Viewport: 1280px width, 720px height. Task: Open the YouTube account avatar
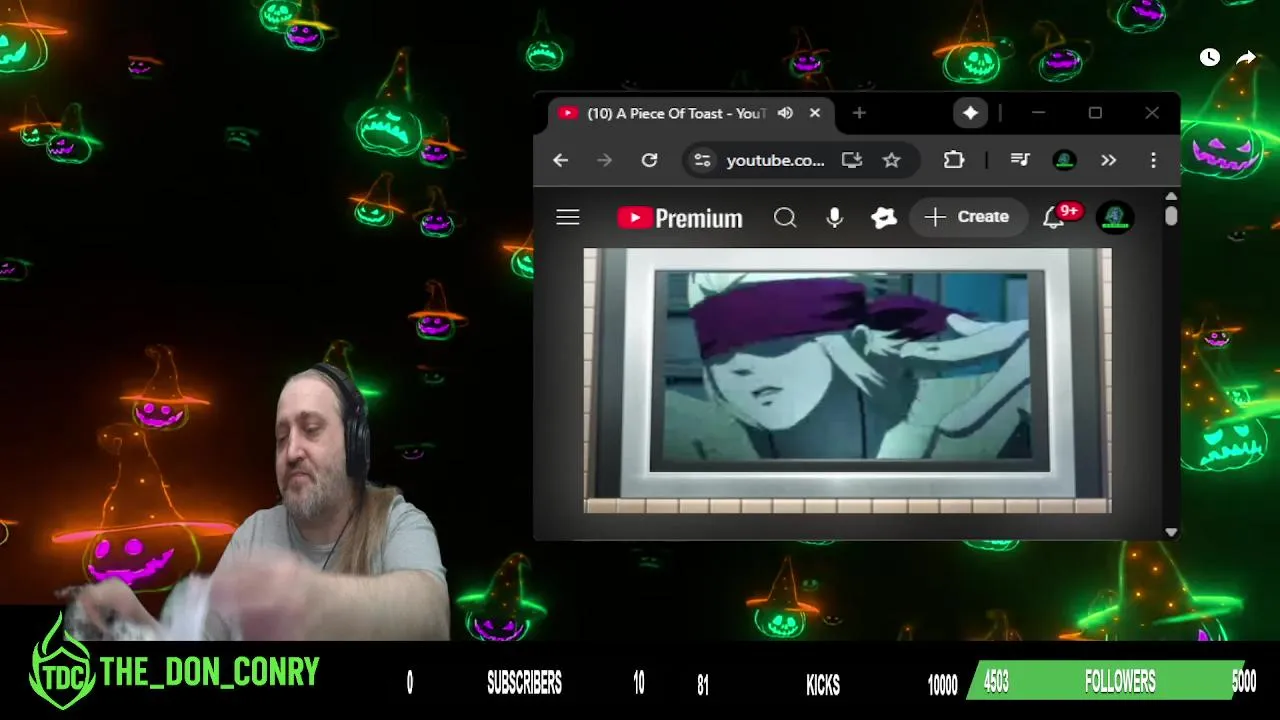[x=1115, y=217]
